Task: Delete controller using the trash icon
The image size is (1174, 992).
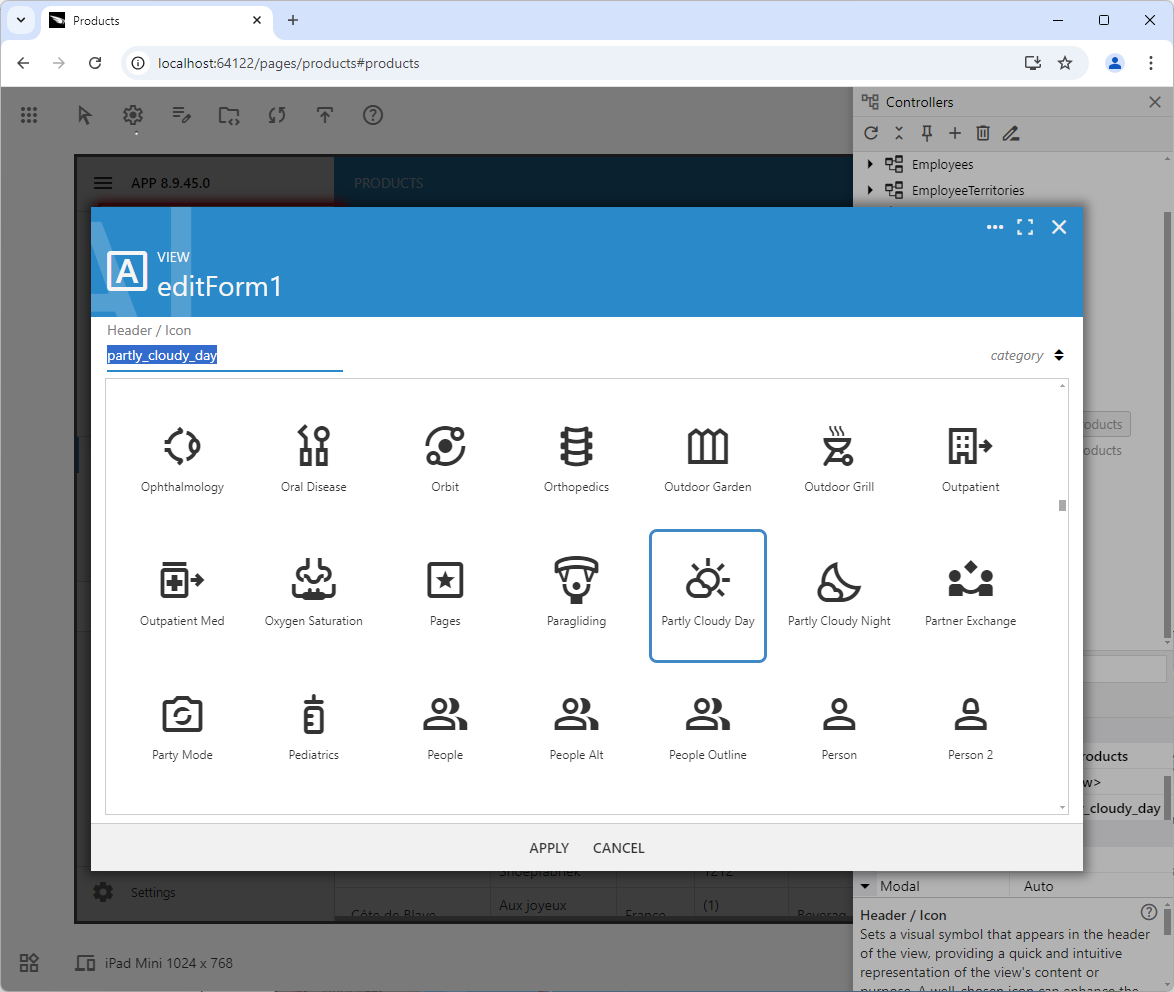Action: (982, 132)
